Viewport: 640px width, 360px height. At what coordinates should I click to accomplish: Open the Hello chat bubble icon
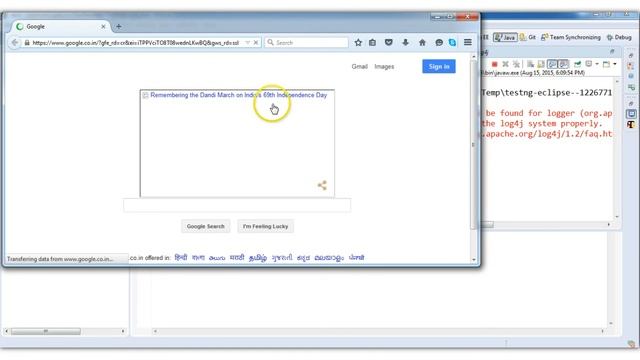coord(439,42)
